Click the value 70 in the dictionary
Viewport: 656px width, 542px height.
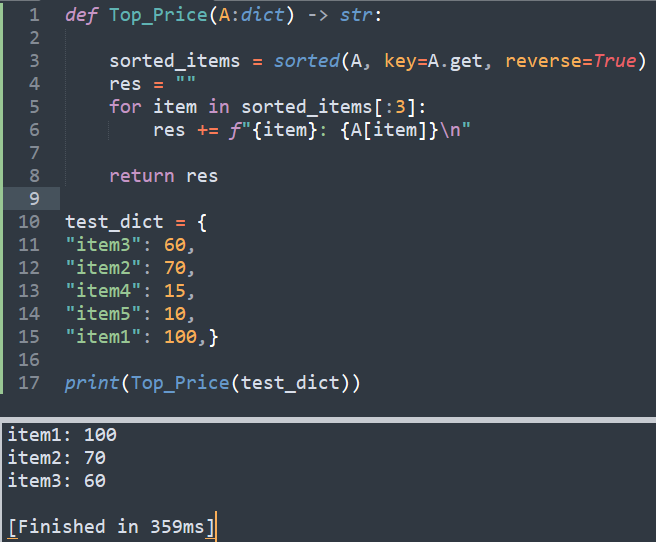click(x=175, y=268)
